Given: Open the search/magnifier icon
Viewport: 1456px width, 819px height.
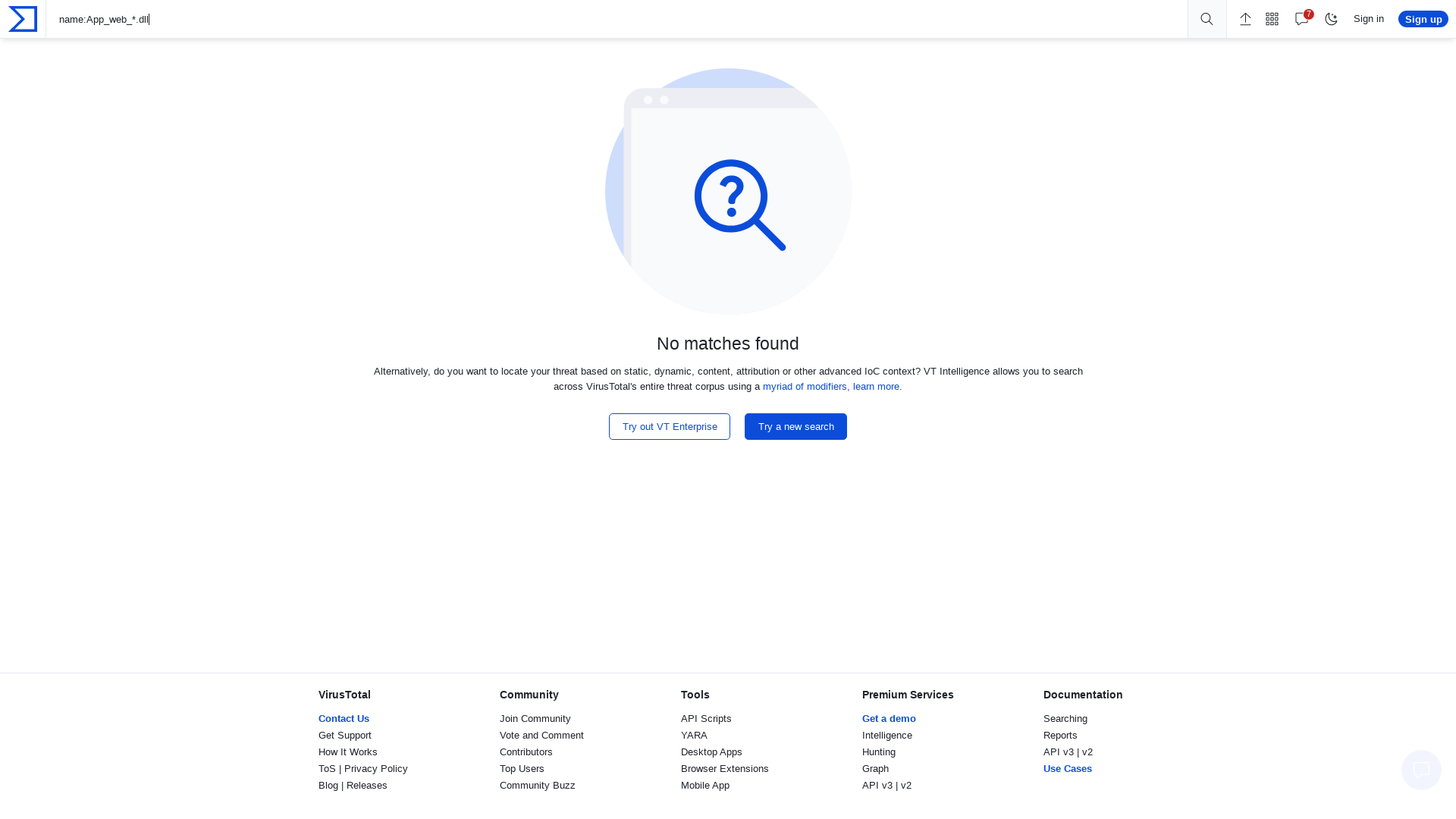Looking at the screenshot, I should point(1206,18).
